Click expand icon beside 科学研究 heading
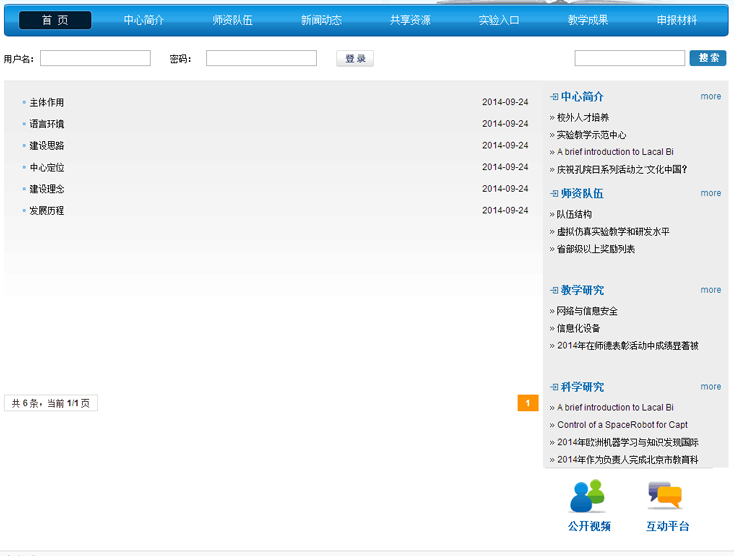The height and width of the screenshot is (556, 734). tap(554, 388)
